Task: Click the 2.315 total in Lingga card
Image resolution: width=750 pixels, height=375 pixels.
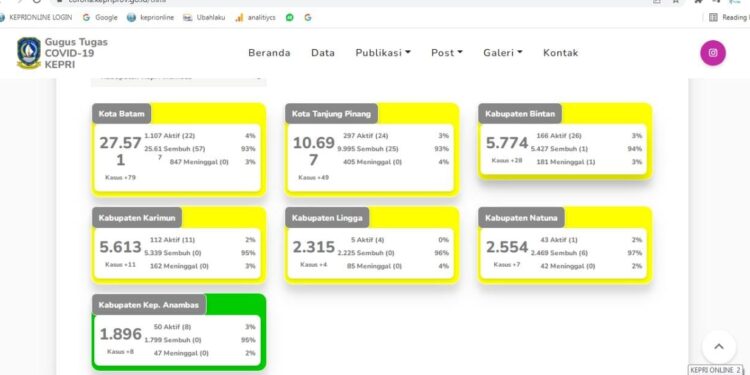Action: pos(314,247)
